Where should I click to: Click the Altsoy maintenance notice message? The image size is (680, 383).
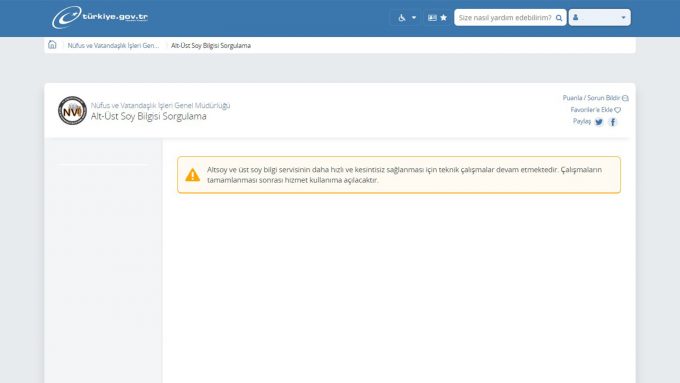[x=404, y=175]
